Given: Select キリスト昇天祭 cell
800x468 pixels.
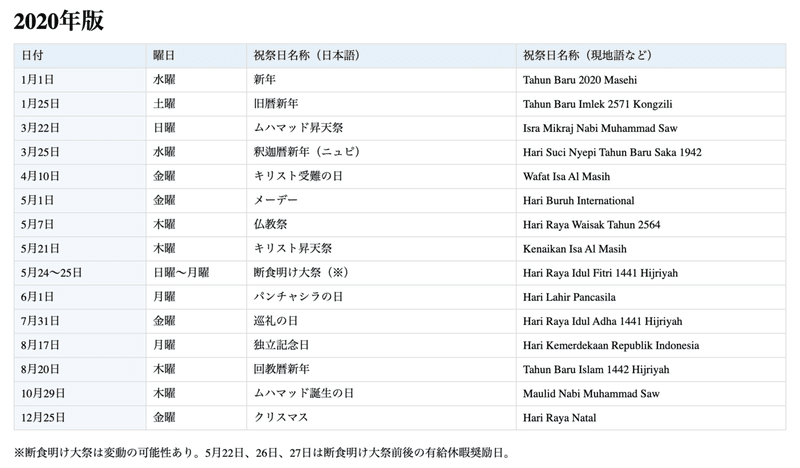Looking at the screenshot, I should (381, 249).
